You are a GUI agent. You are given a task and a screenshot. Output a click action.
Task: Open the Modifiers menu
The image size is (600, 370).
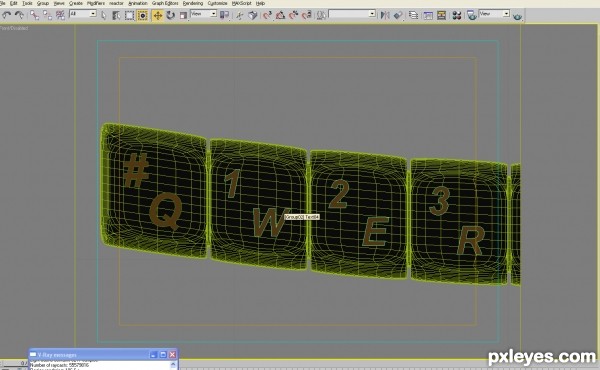click(x=96, y=3)
